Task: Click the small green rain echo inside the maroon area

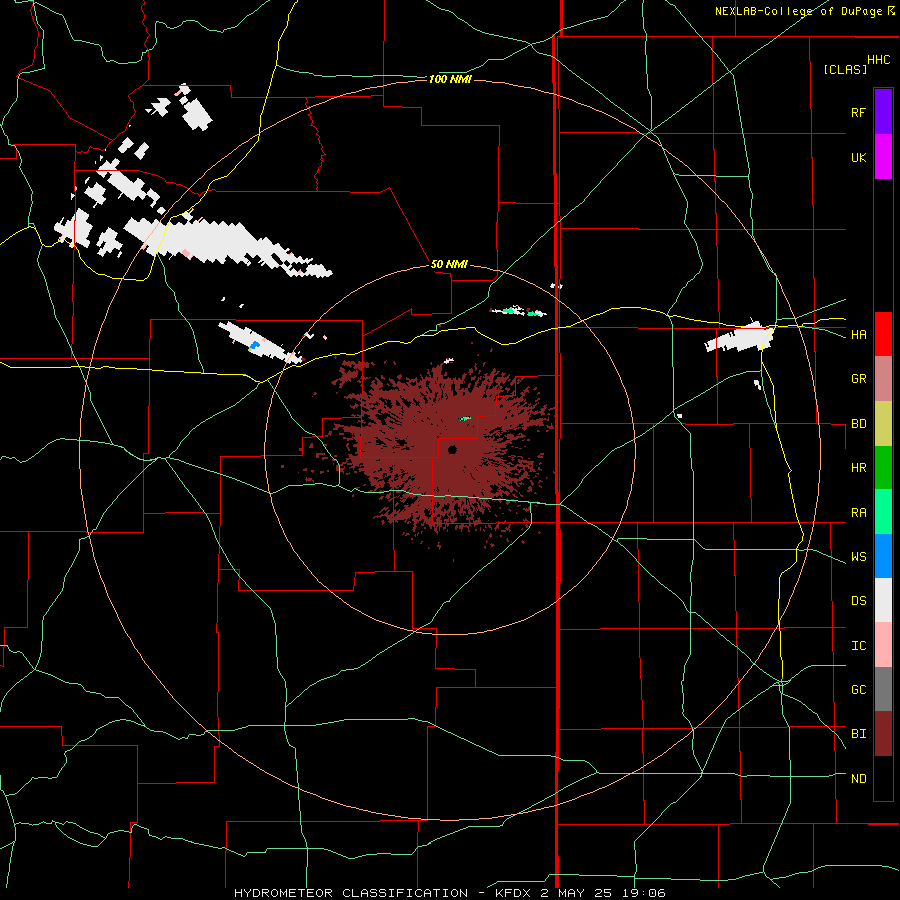Action: coord(465,418)
